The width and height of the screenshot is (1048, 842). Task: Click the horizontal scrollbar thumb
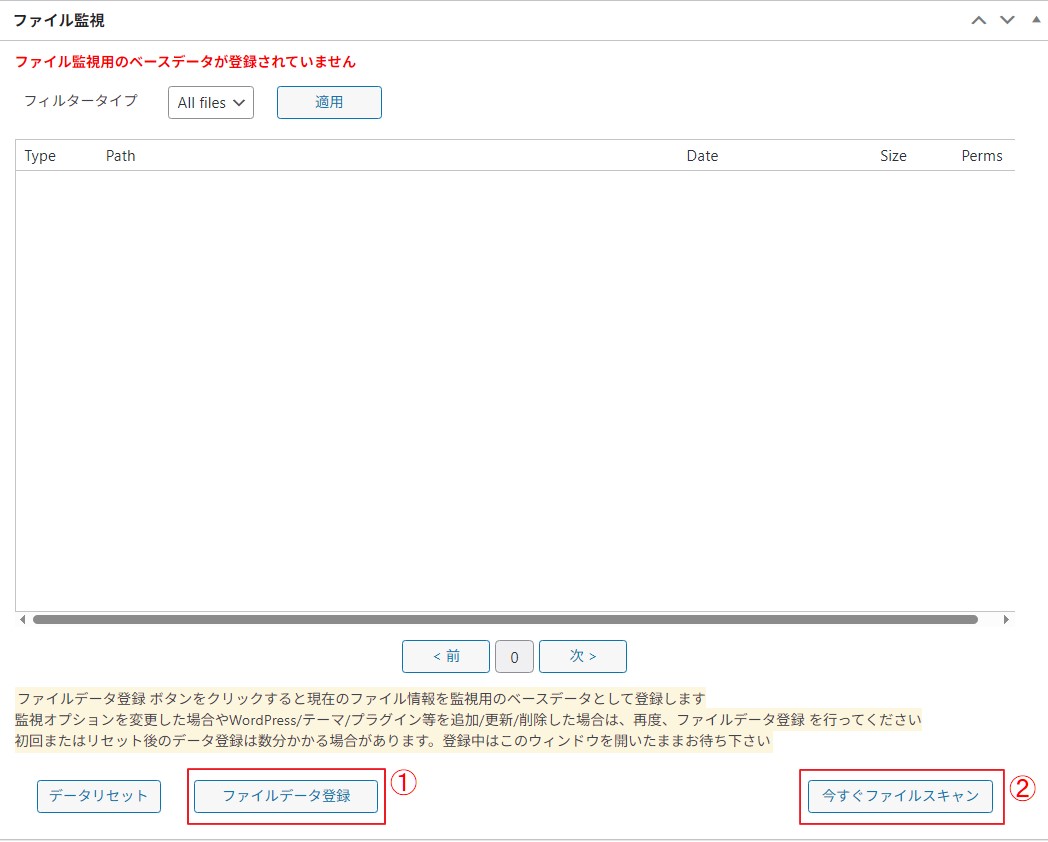coord(505,620)
